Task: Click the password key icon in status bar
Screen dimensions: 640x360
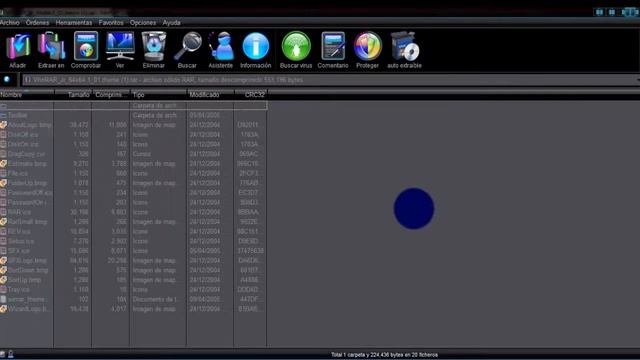Action: pos(11,354)
